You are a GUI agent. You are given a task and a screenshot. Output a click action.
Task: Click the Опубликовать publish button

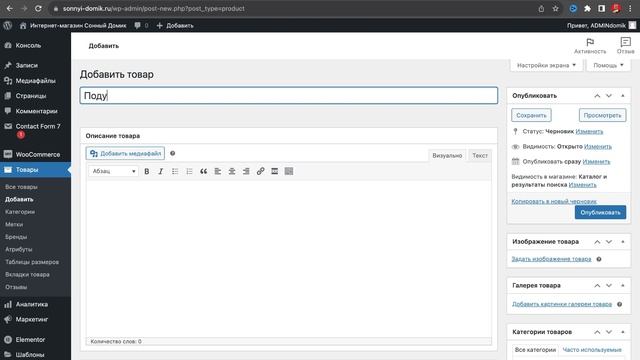(600, 213)
